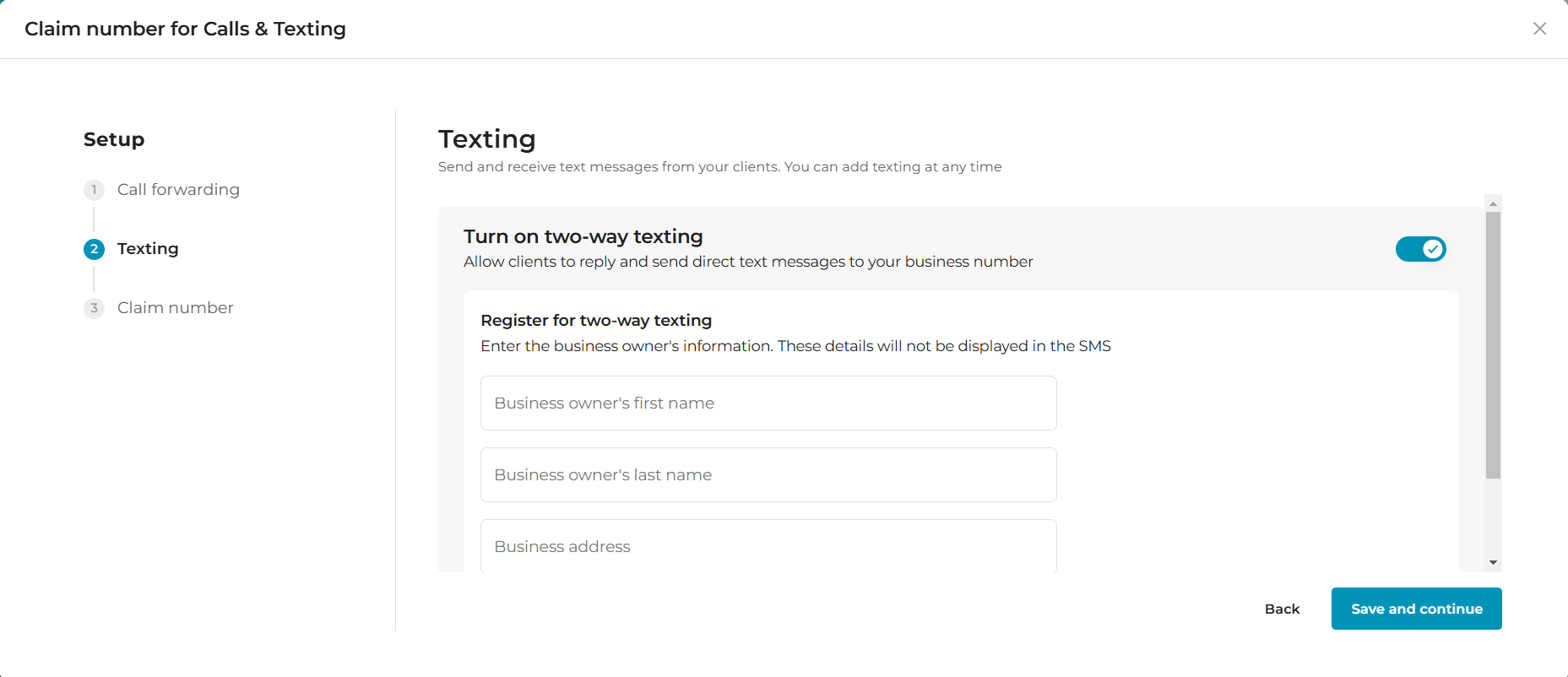Click the step 2 Texting circle indicator
This screenshot has height=677, width=1568.
(94, 249)
